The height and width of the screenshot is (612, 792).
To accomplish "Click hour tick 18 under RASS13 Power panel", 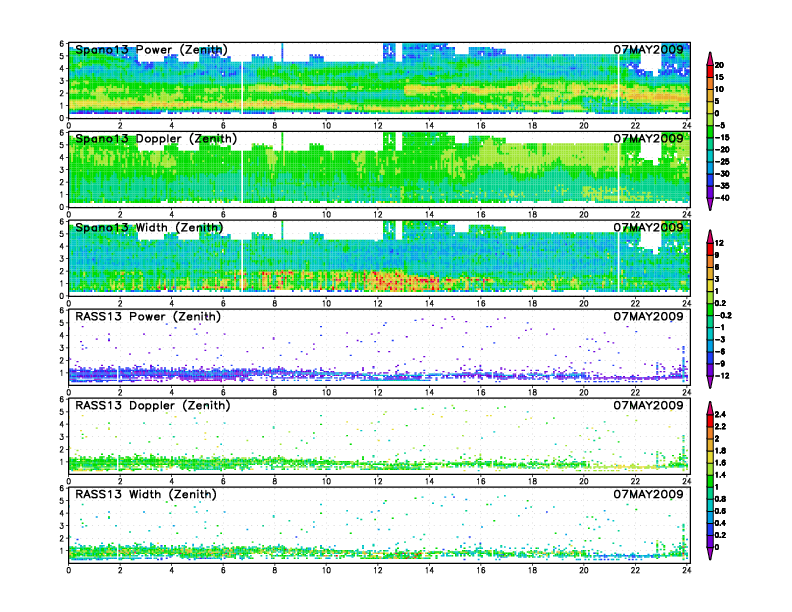I will pos(532,392).
